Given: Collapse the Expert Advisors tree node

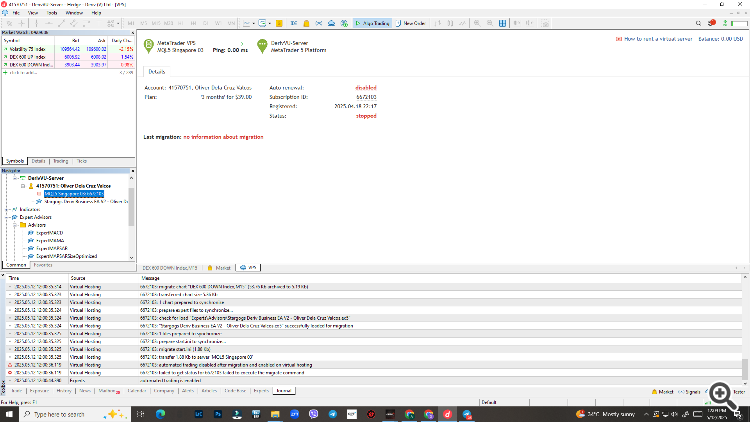Looking at the screenshot, I should pyautogui.click(x=7, y=217).
